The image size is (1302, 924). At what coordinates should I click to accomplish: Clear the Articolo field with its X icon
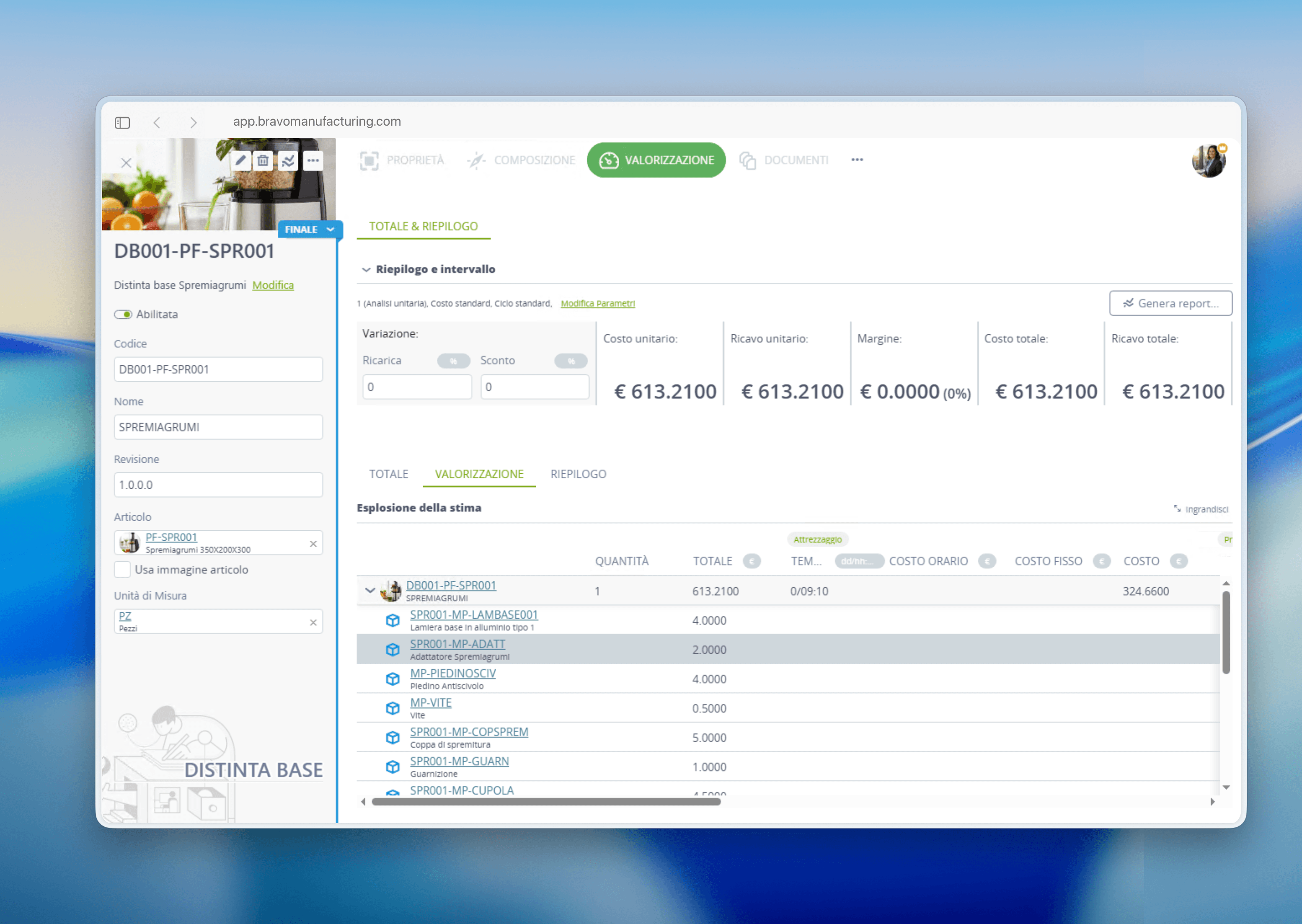tap(313, 544)
